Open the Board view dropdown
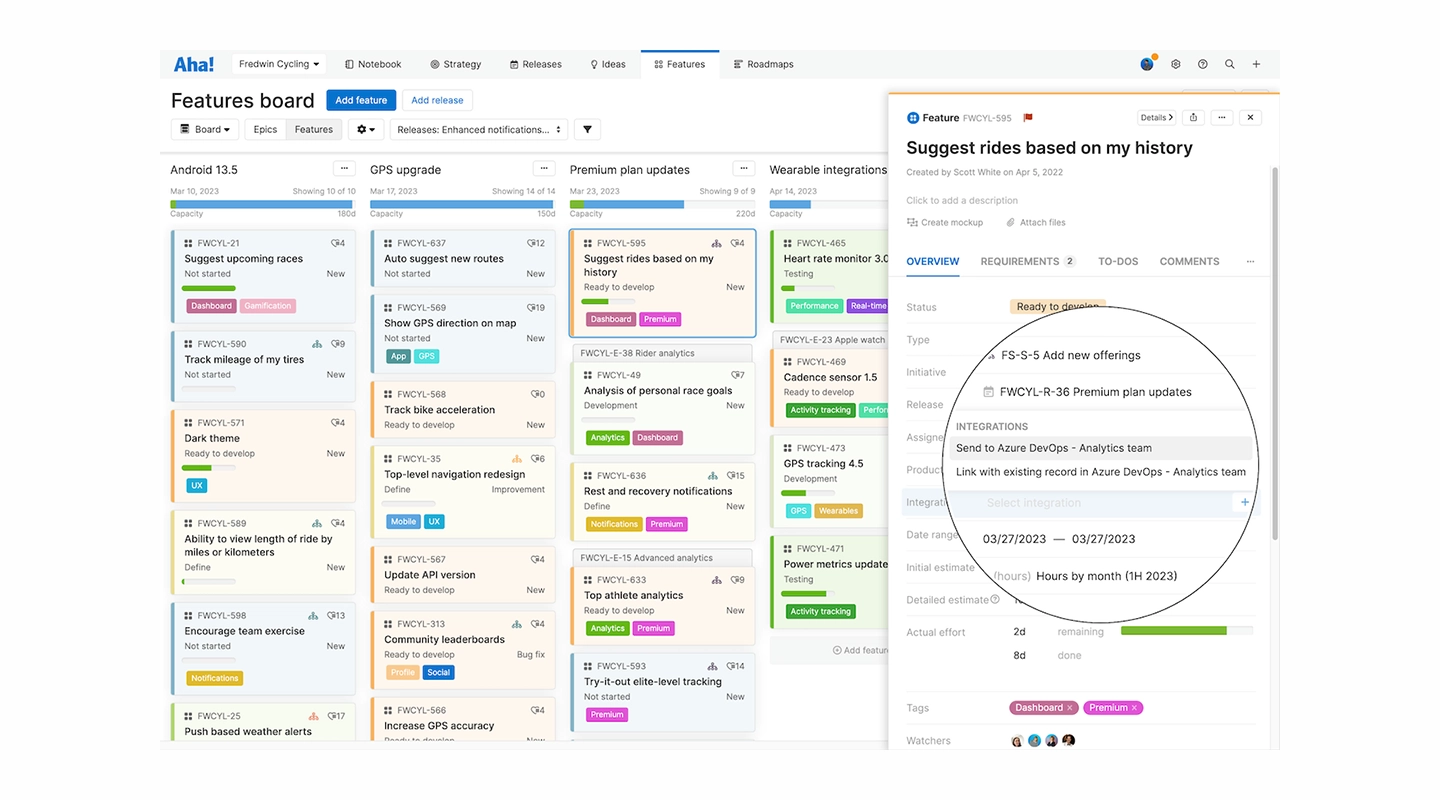 tap(205, 129)
